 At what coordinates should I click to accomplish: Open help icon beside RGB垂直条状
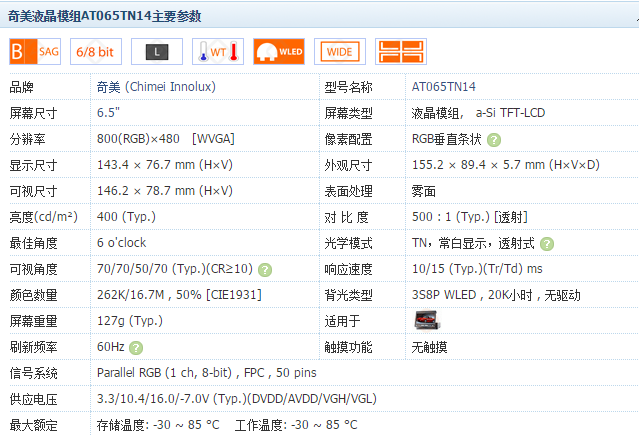coord(494,140)
